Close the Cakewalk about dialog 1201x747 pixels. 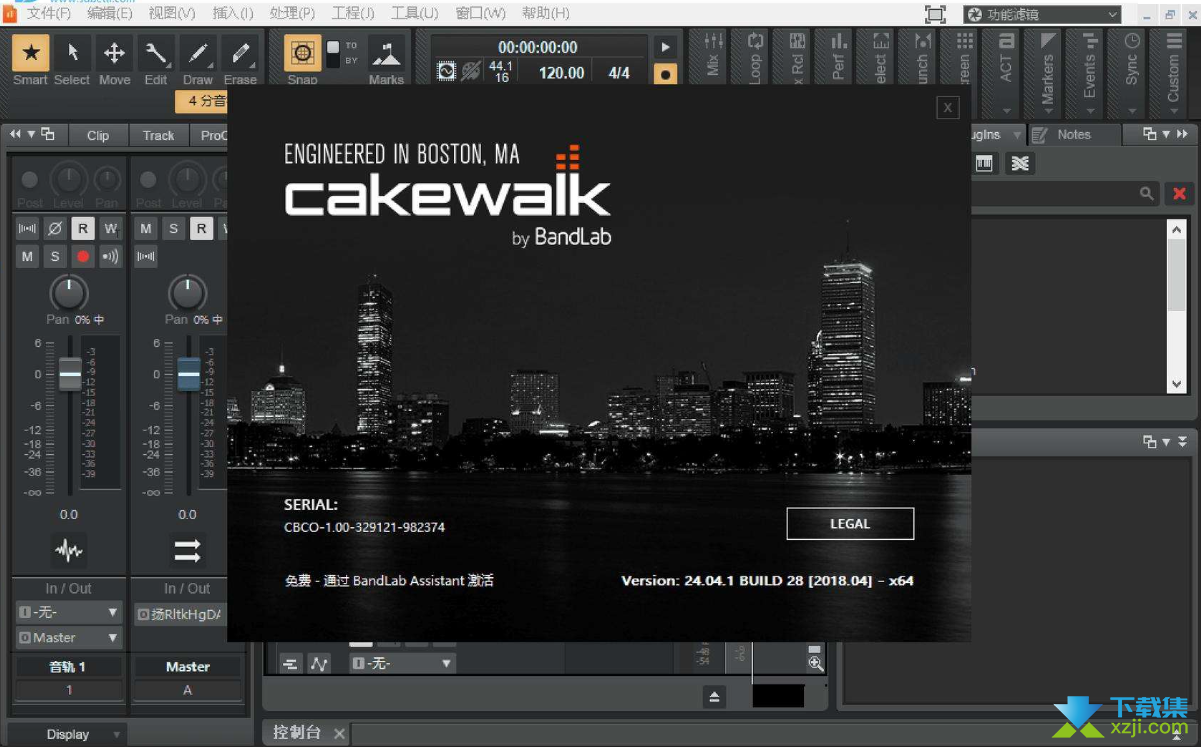(x=948, y=108)
